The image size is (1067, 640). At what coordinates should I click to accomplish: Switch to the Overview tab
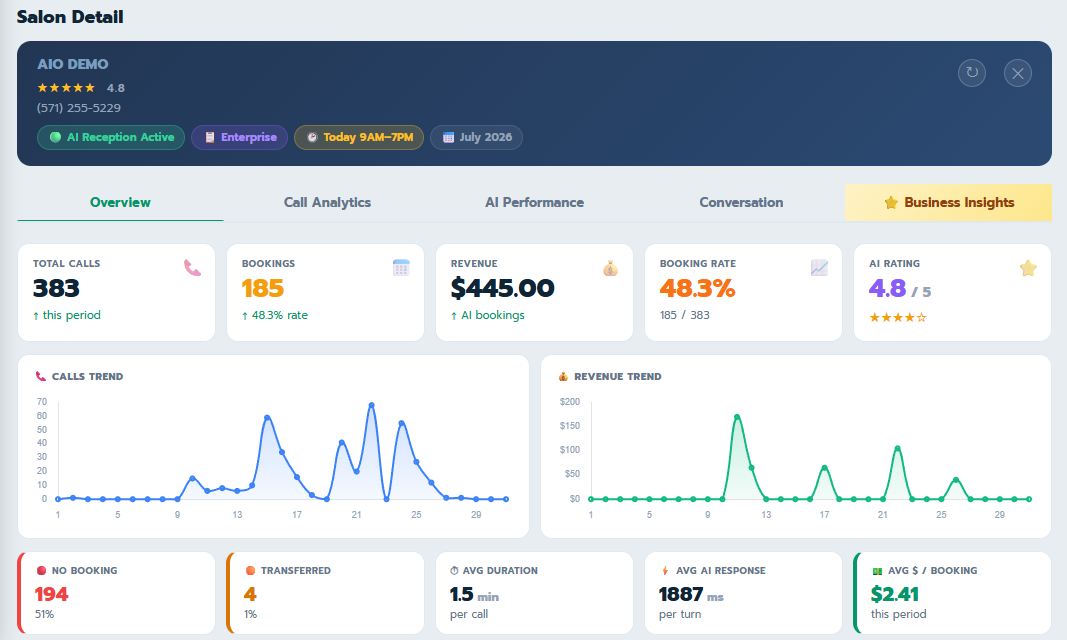pyautogui.click(x=120, y=203)
